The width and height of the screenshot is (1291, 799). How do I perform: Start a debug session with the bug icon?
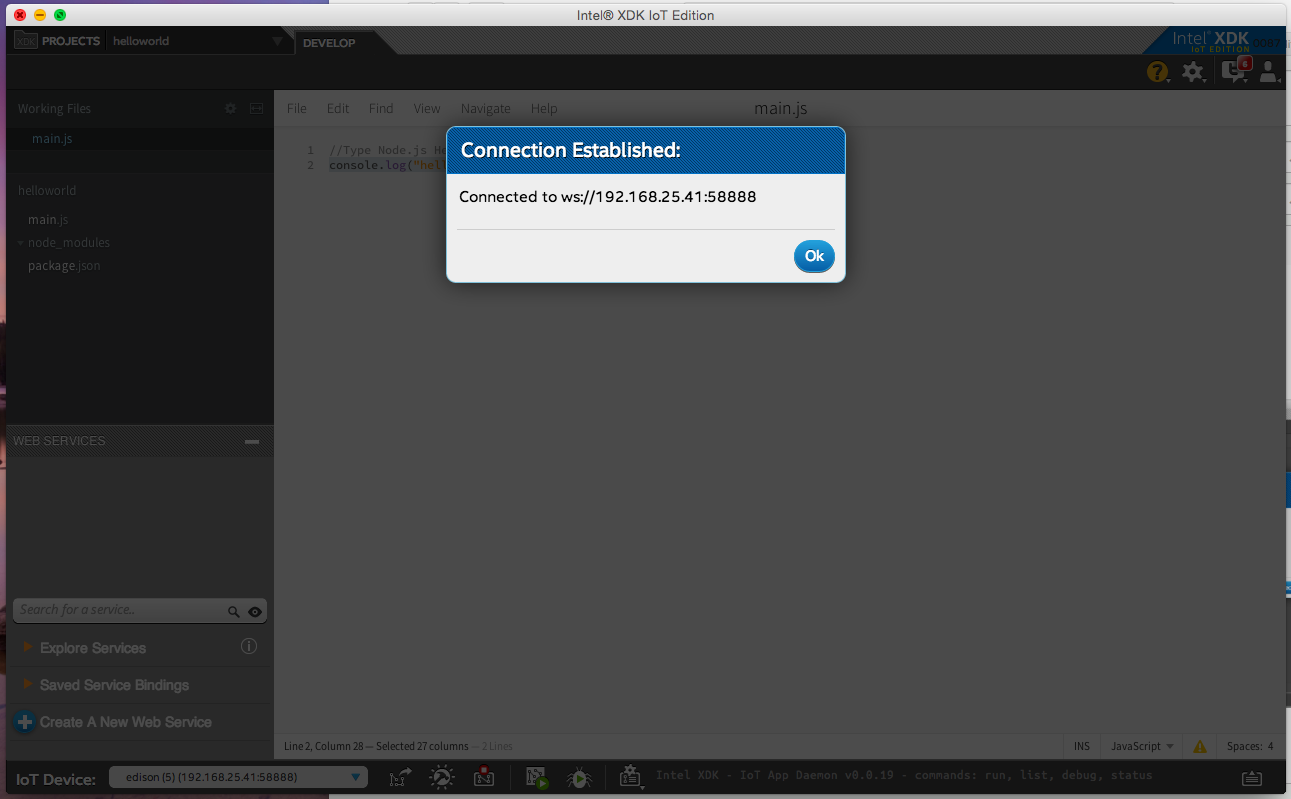[x=580, y=777]
